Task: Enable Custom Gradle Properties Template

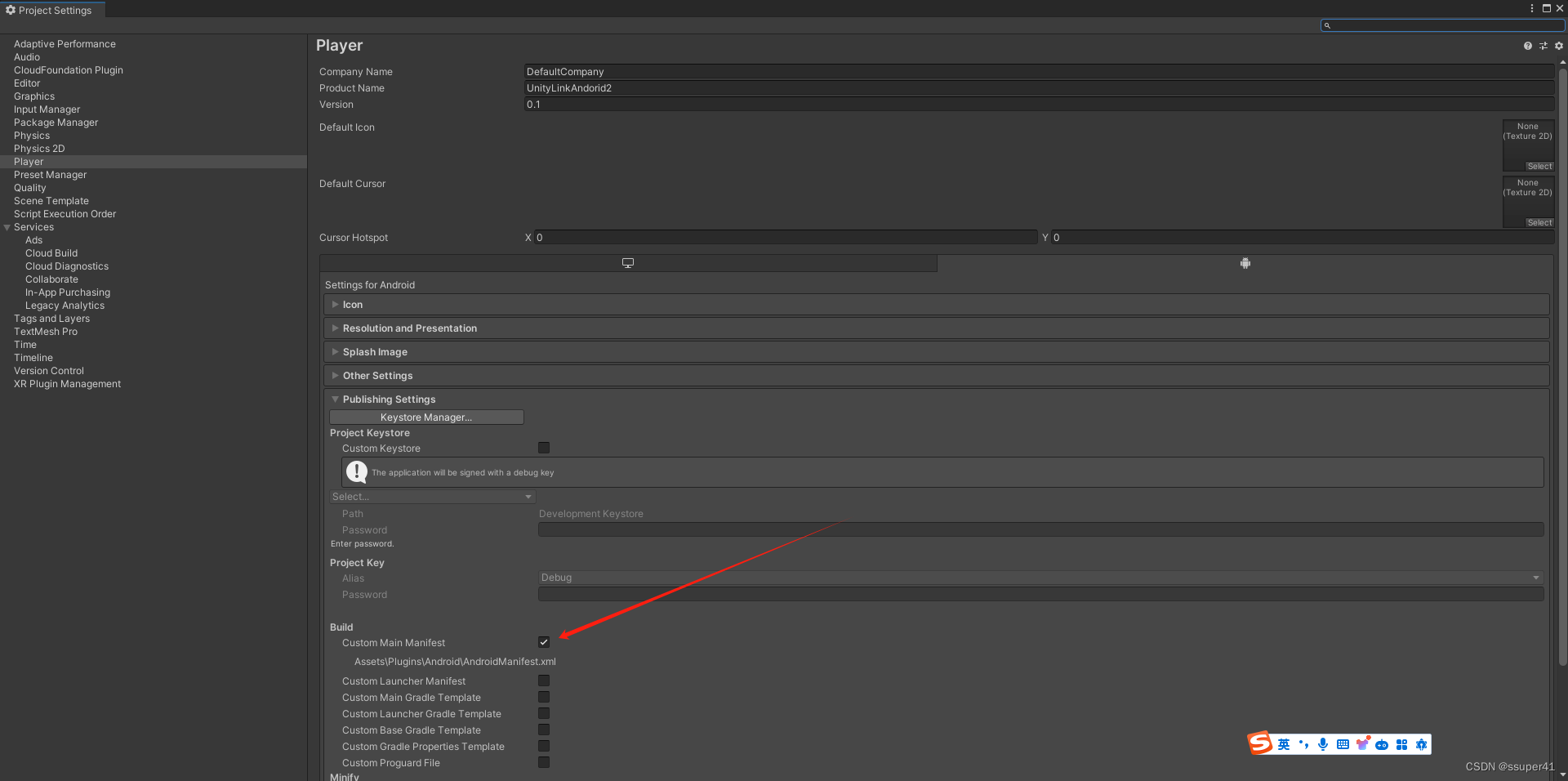Action: tap(544, 746)
